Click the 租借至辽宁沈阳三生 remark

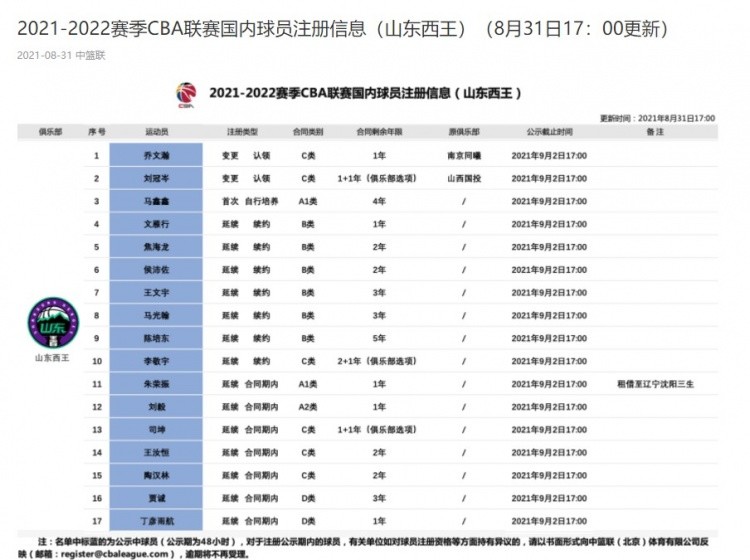tap(655, 384)
